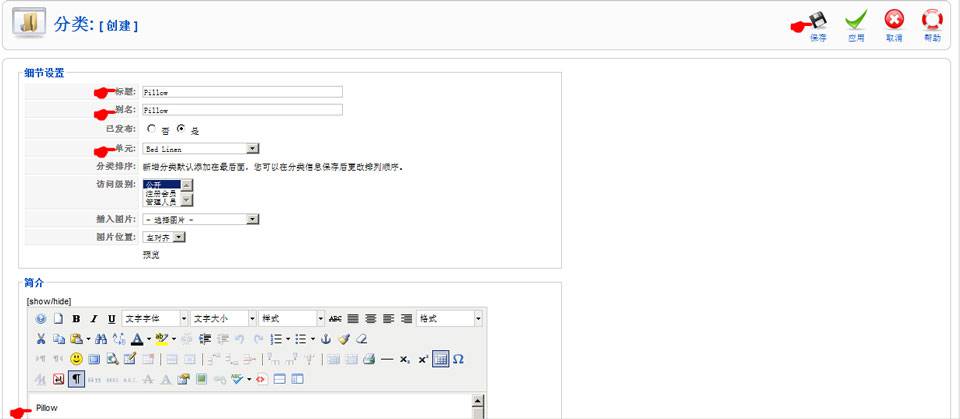Open the 文字字体 font family dropdown

[x=156, y=319]
